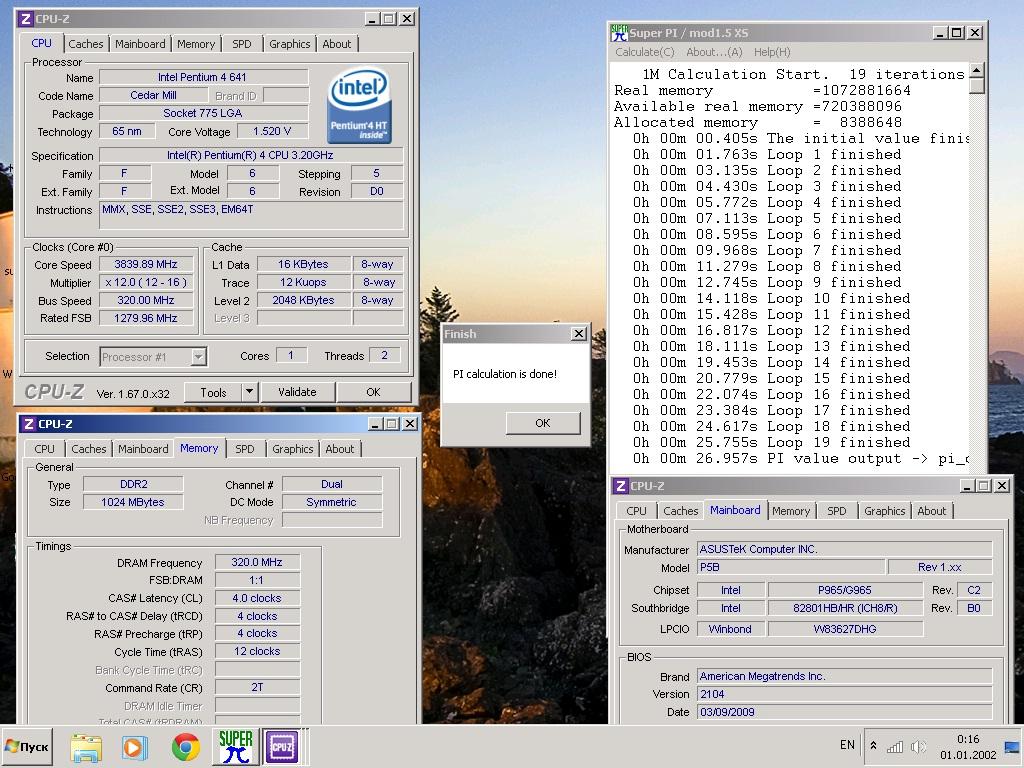
Task: Click the motherboard model P5B field
Action: (790, 567)
